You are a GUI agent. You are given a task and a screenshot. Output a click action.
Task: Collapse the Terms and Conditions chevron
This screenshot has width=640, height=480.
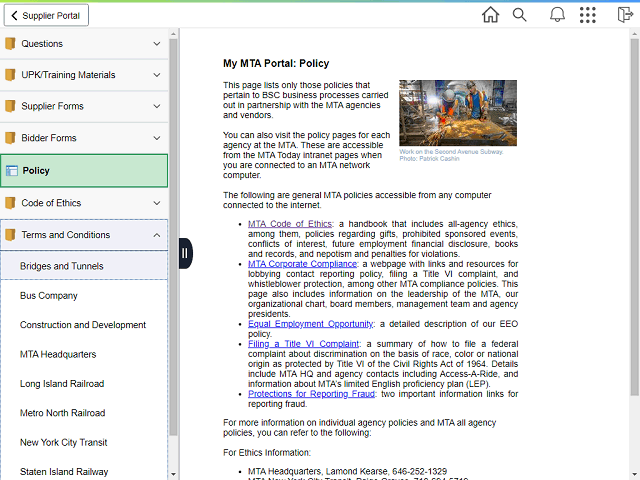[157, 235]
